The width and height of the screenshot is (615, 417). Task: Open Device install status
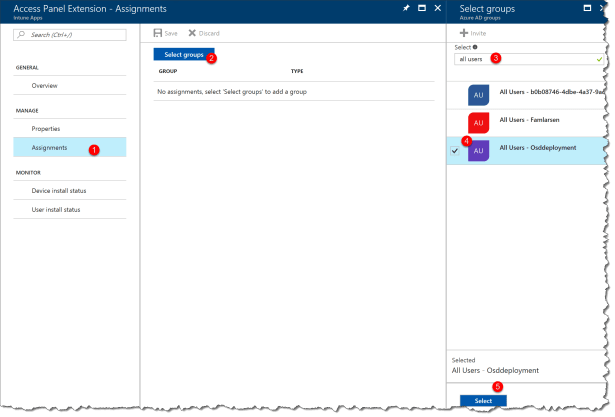pos(70,191)
